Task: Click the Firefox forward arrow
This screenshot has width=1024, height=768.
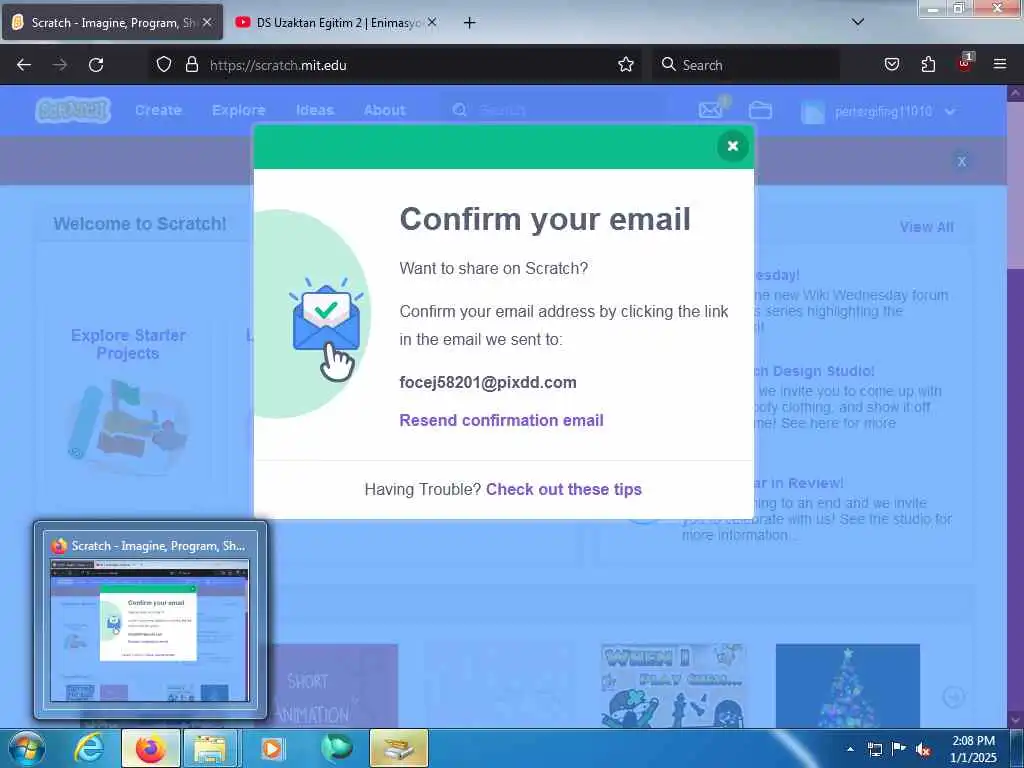Action: pyautogui.click(x=60, y=65)
